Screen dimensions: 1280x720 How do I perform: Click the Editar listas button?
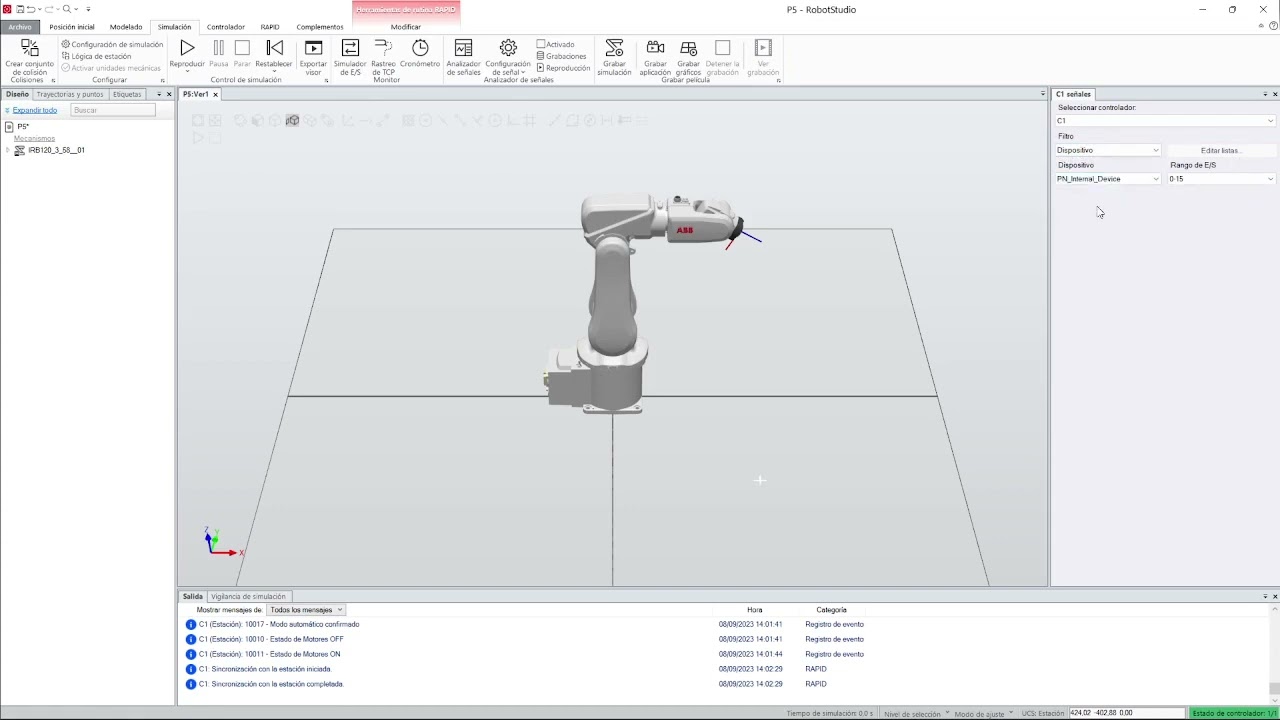[x=1220, y=150]
